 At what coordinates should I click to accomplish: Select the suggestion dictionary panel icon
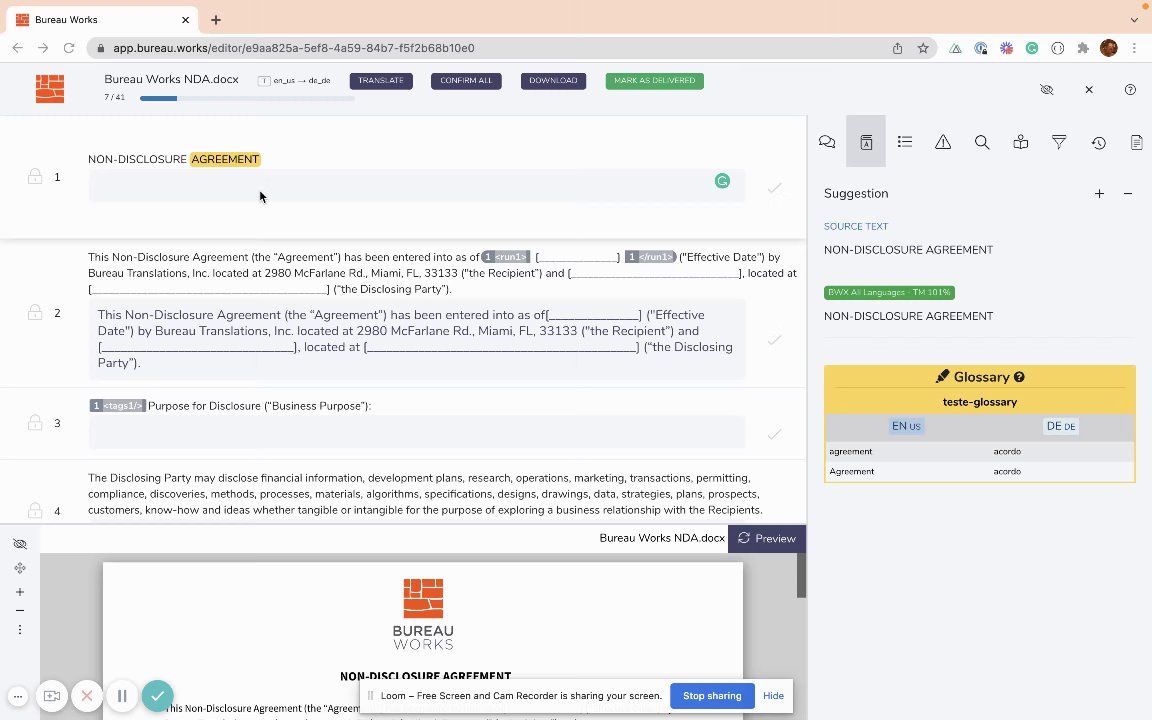[866, 142]
